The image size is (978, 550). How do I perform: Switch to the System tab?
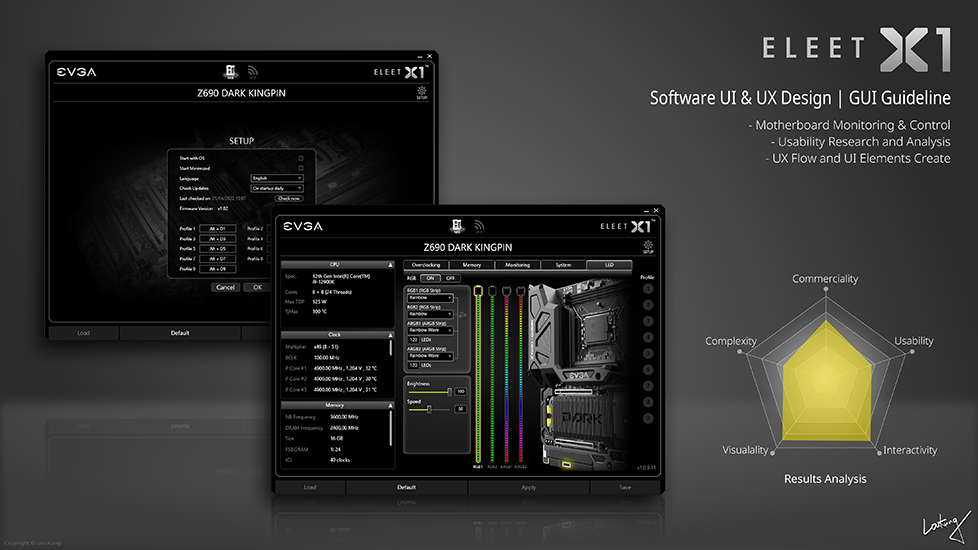563,265
